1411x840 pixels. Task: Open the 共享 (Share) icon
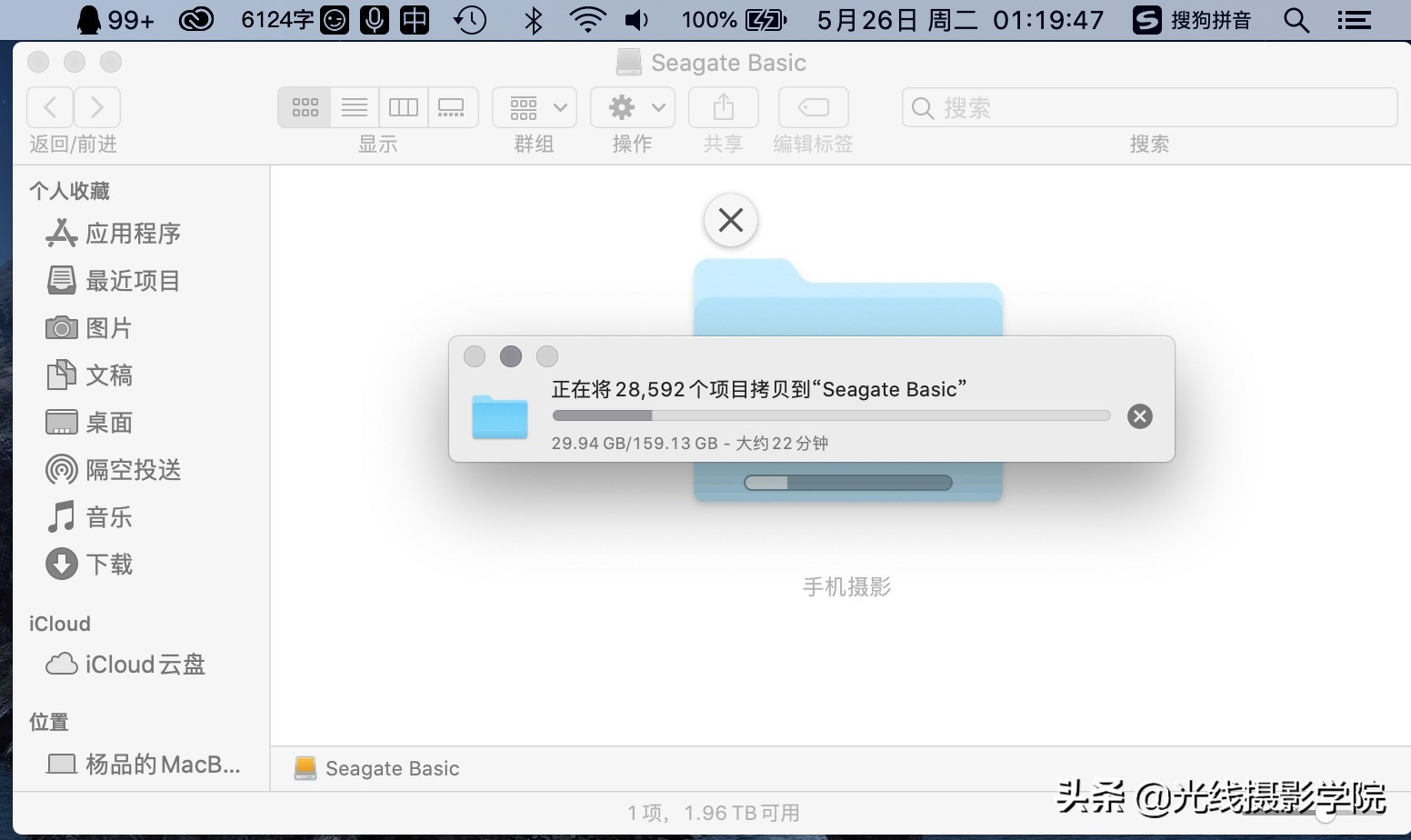[722, 106]
